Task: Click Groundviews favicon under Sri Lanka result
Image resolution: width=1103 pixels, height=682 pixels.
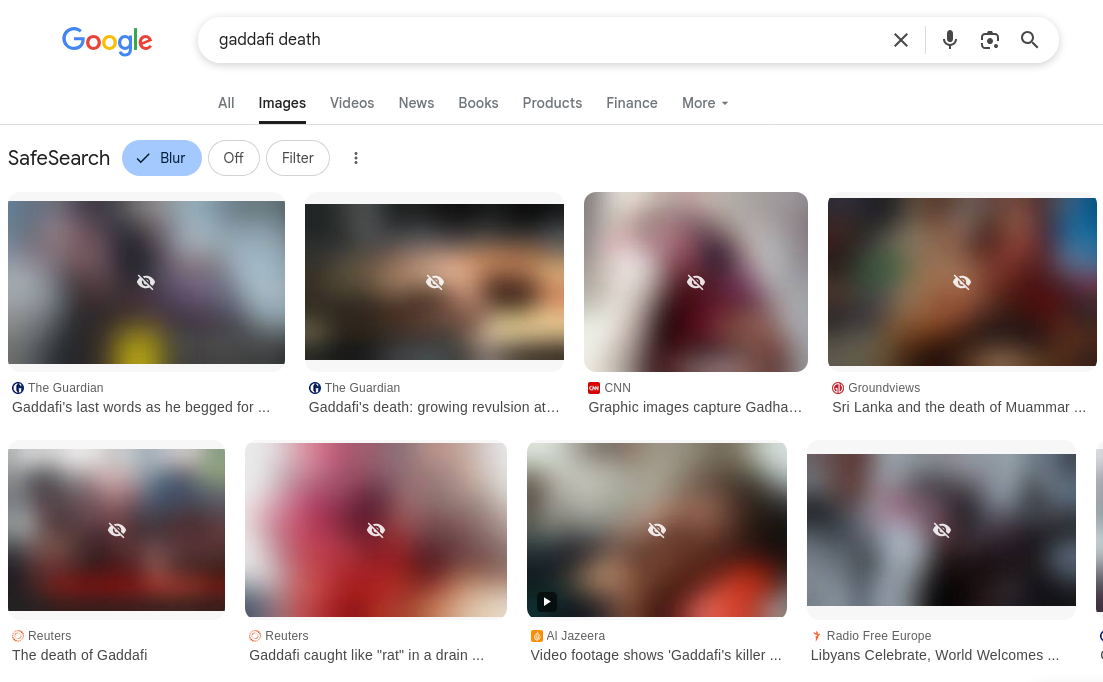Action: pos(838,388)
